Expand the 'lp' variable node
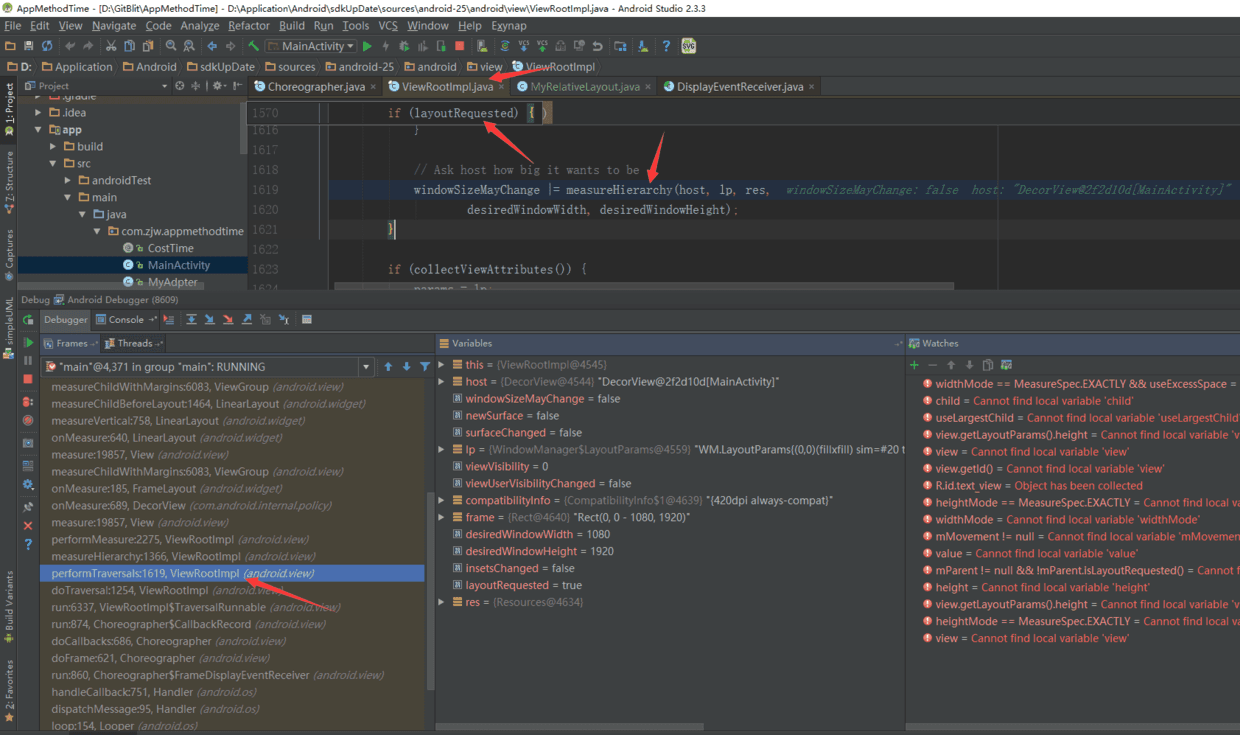 pos(442,450)
